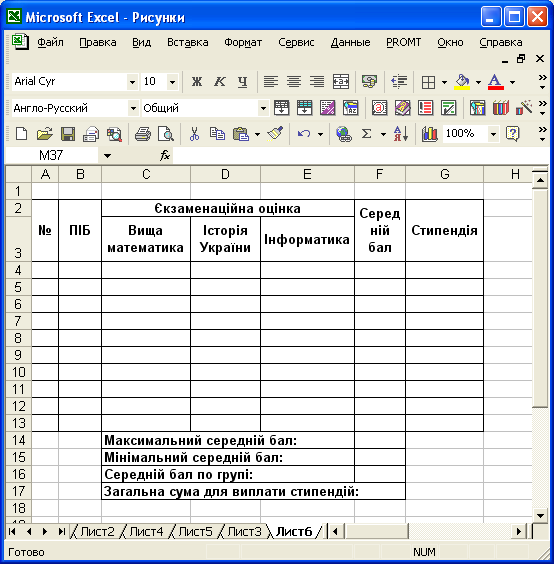Open font color dropdown arrow
Viewport: 554px width, 564px height.
click(512, 82)
